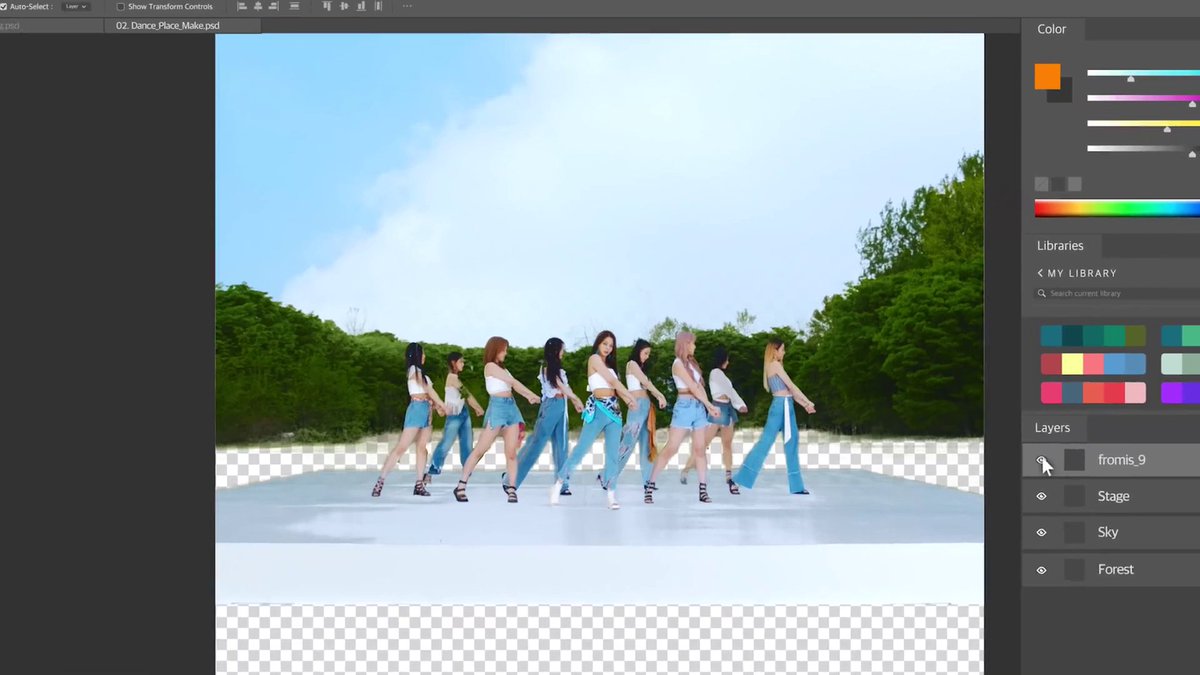The width and height of the screenshot is (1200, 675).
Task: Hide the fromis_9 layer with its eye
Action: coord(1041,460)
